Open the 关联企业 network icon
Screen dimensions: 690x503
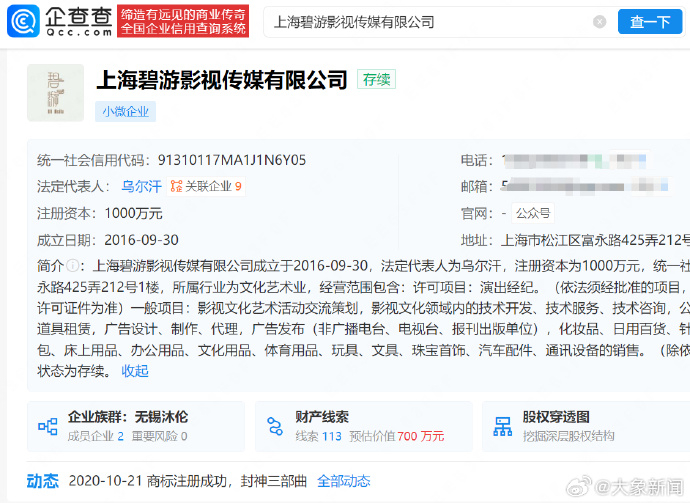click(x=176, y=187)
